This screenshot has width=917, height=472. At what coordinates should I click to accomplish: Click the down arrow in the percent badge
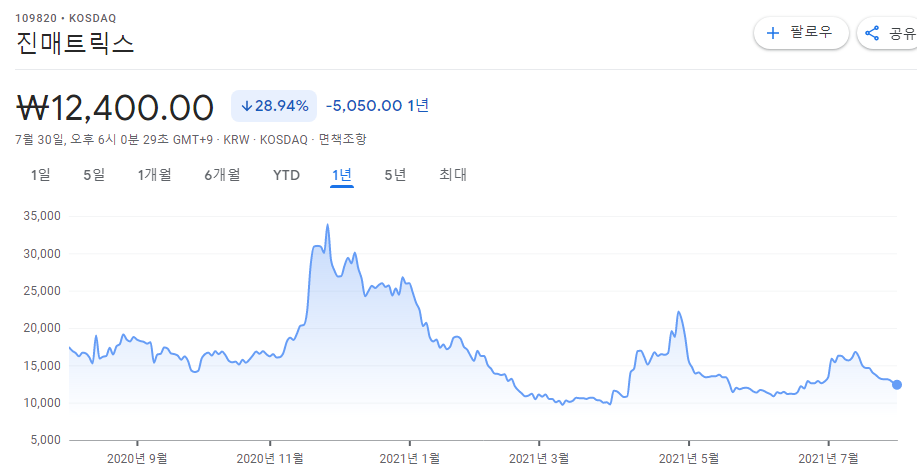click(247, 106)
